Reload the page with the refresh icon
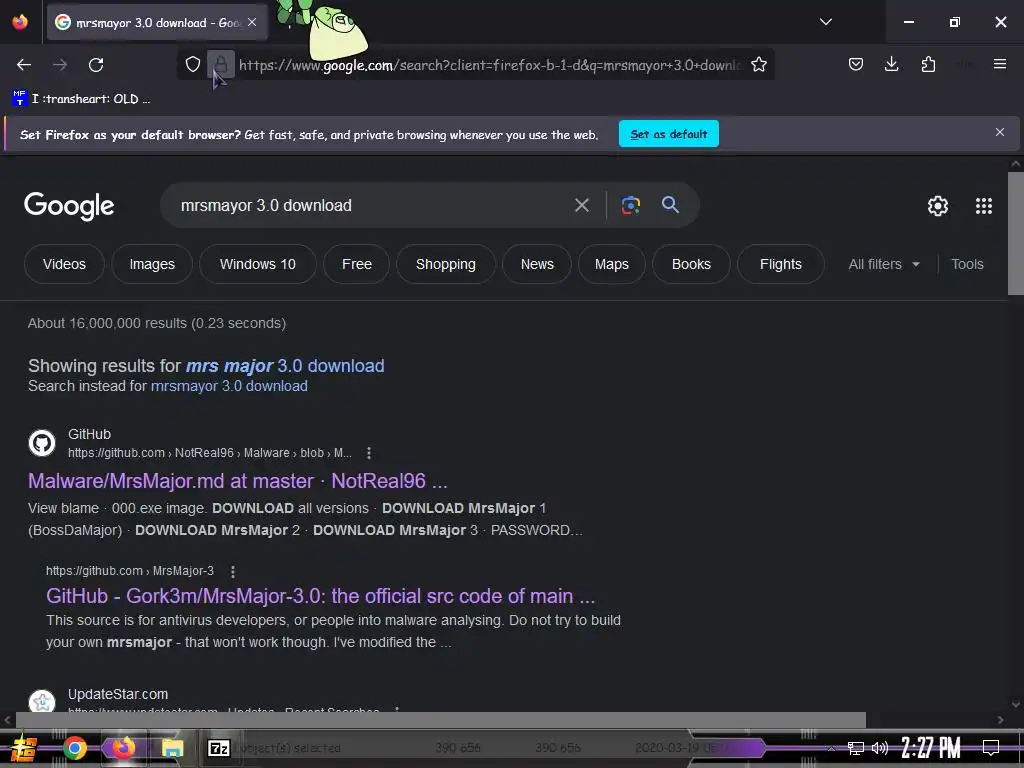The height and width of the screenshot is (768, 1024). pyautogui.click(x=96, y=65)
